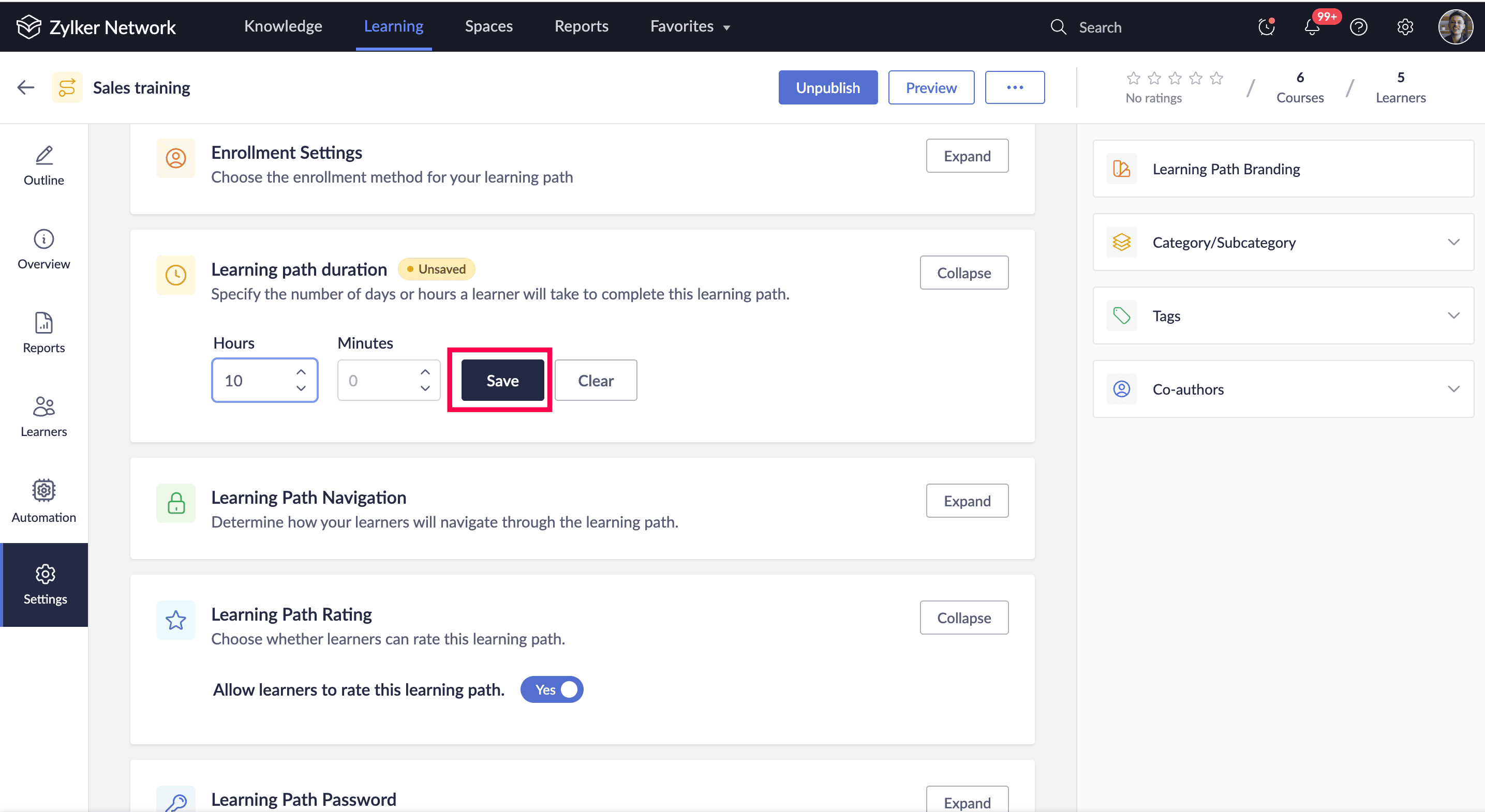Viewport: 1485px width, 812px height.
Task: Decrease the Minutes value with down arrow
Action: (425, 388)
